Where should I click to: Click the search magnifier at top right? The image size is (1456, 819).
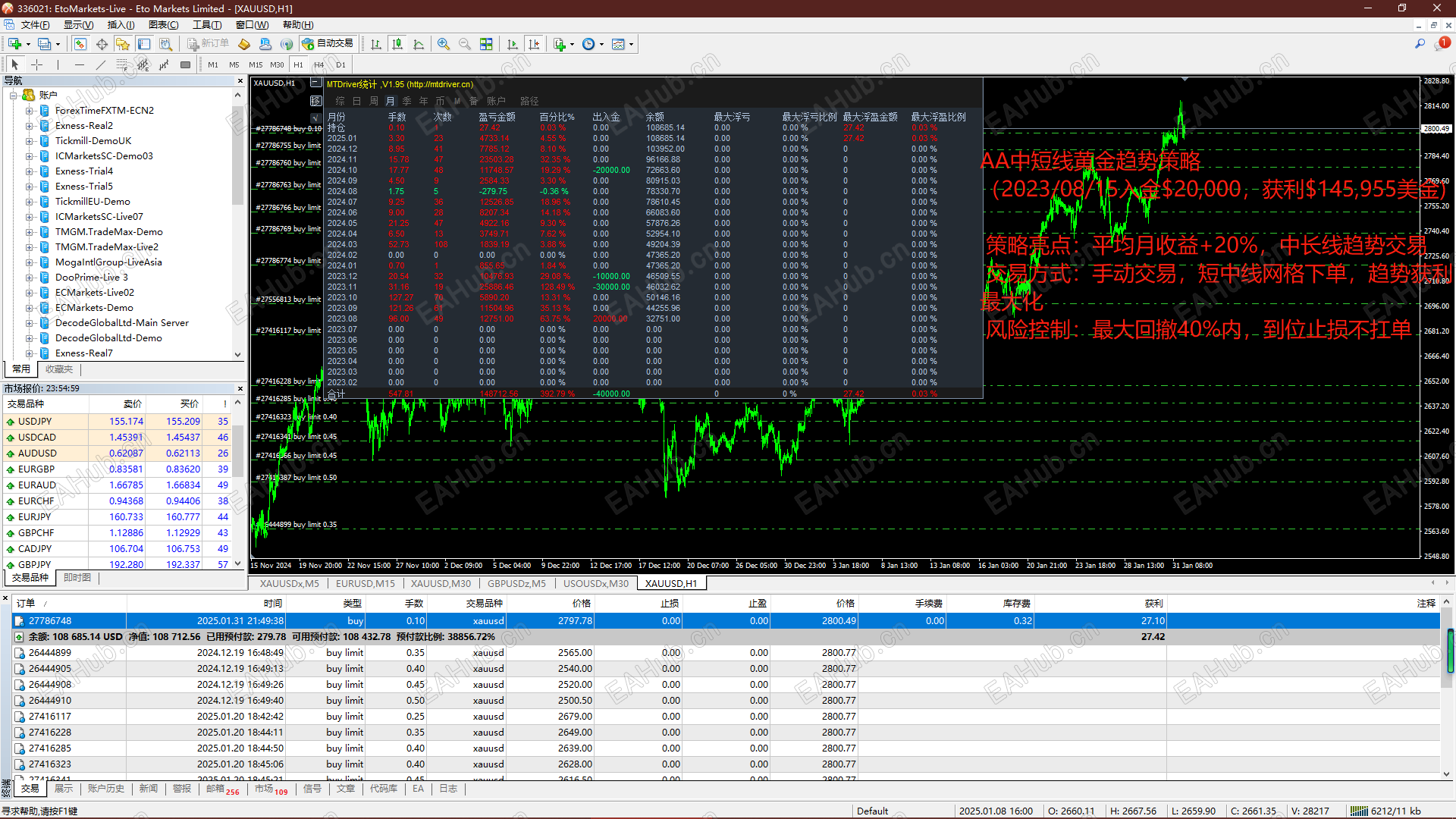pyautogui.click(x=1420, y=44)
